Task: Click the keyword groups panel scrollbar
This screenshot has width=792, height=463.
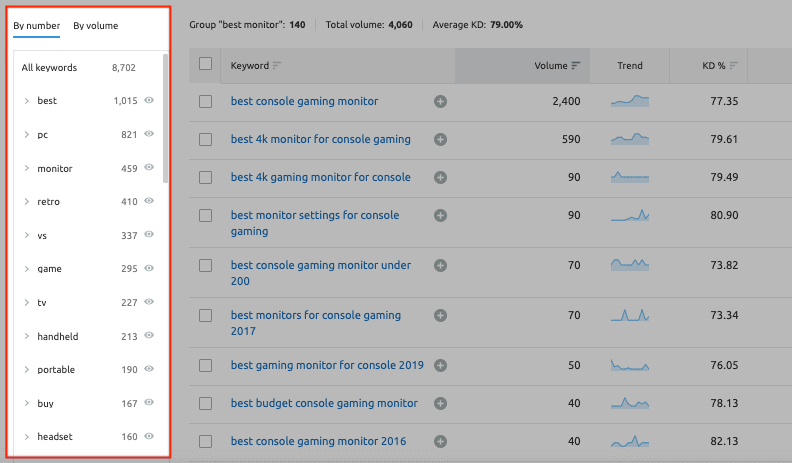Action: point(165,120)
